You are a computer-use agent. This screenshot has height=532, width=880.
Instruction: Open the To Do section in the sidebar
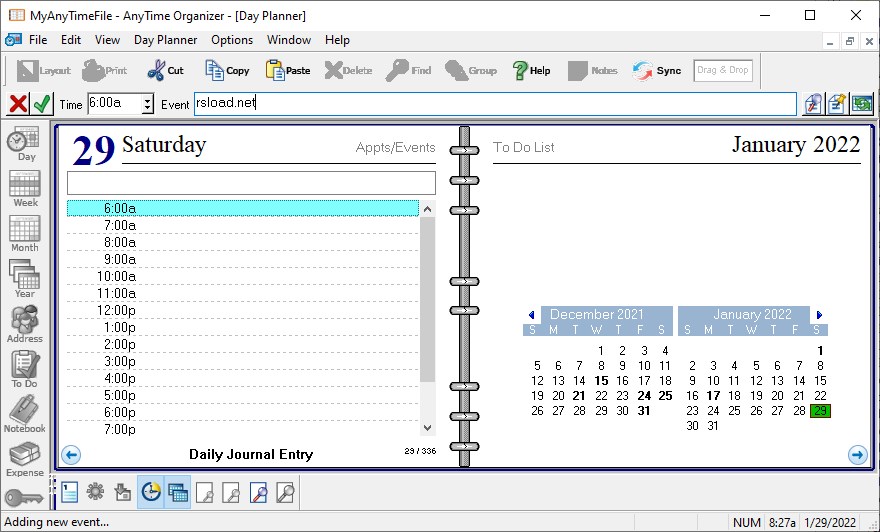25,369
